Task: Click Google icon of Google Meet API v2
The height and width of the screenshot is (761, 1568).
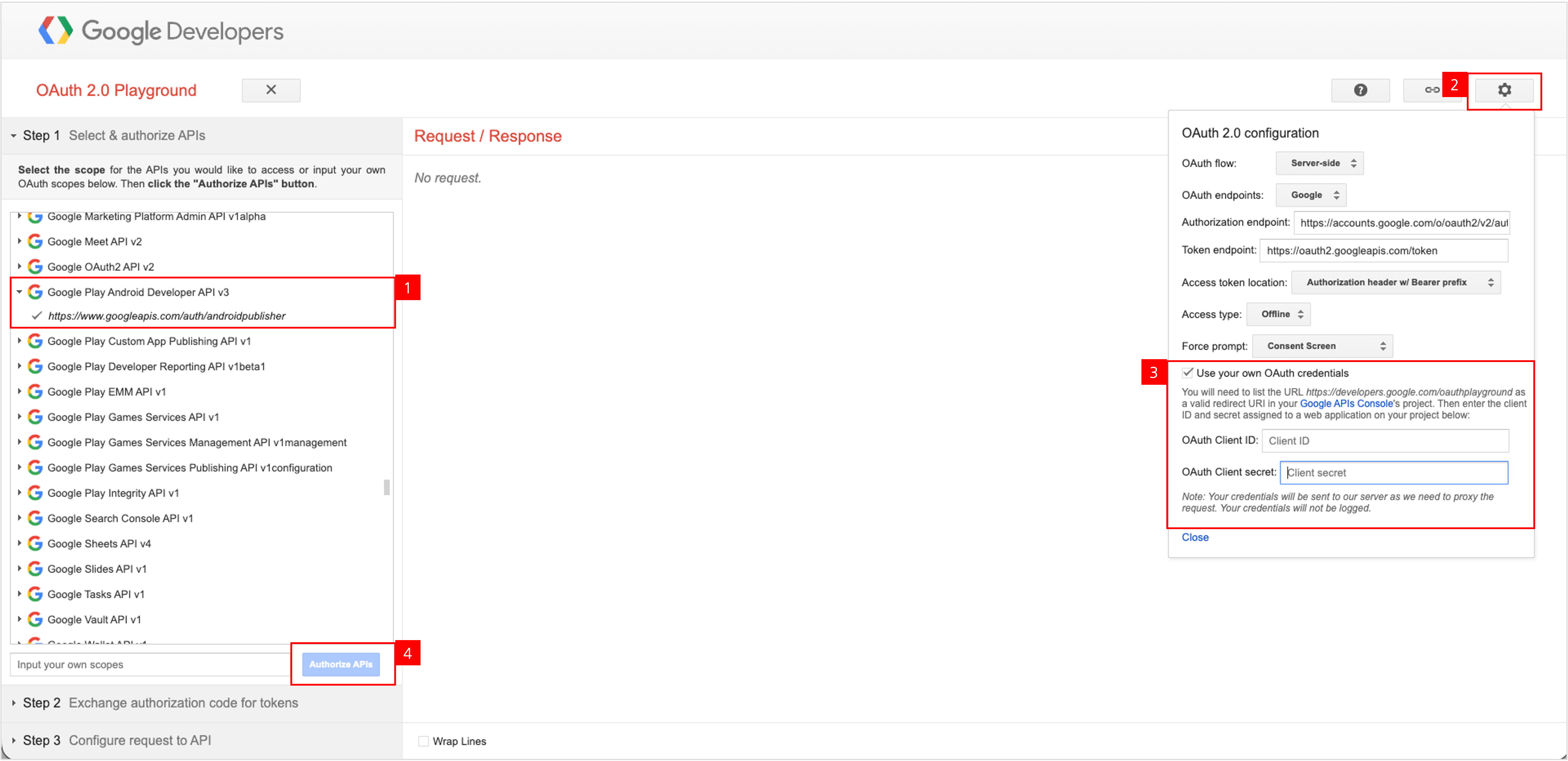Action: coord(35,242)
